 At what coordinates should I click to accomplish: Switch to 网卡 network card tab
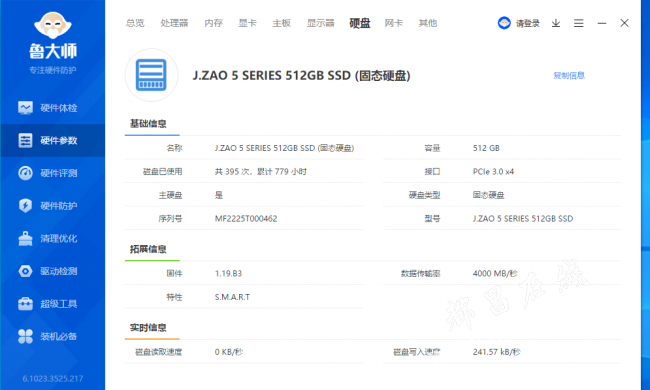click(393, 23)
